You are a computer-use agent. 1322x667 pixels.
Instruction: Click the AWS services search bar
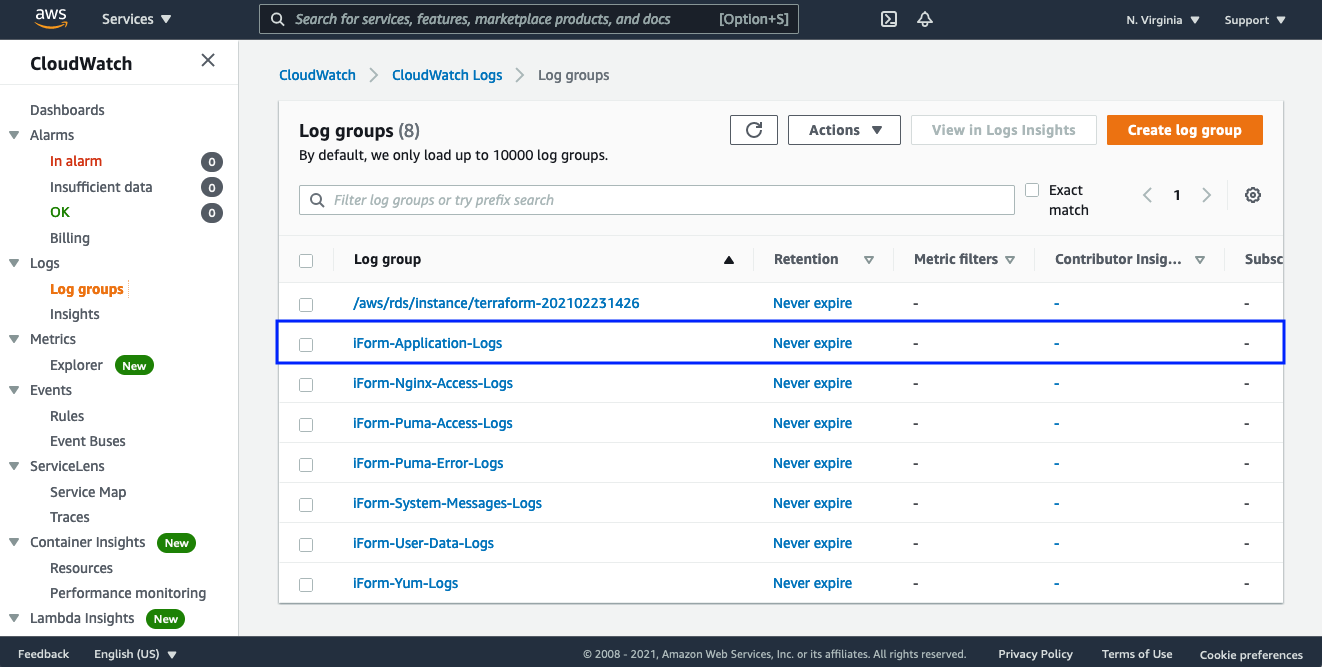[x=528, y=19]
